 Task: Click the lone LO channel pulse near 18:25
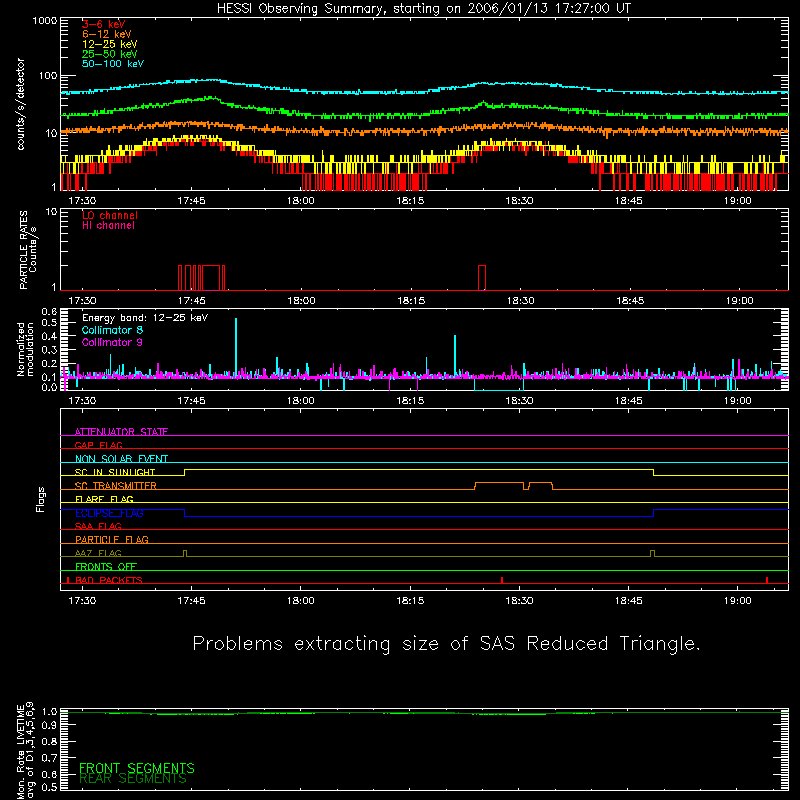coord(482,278)
